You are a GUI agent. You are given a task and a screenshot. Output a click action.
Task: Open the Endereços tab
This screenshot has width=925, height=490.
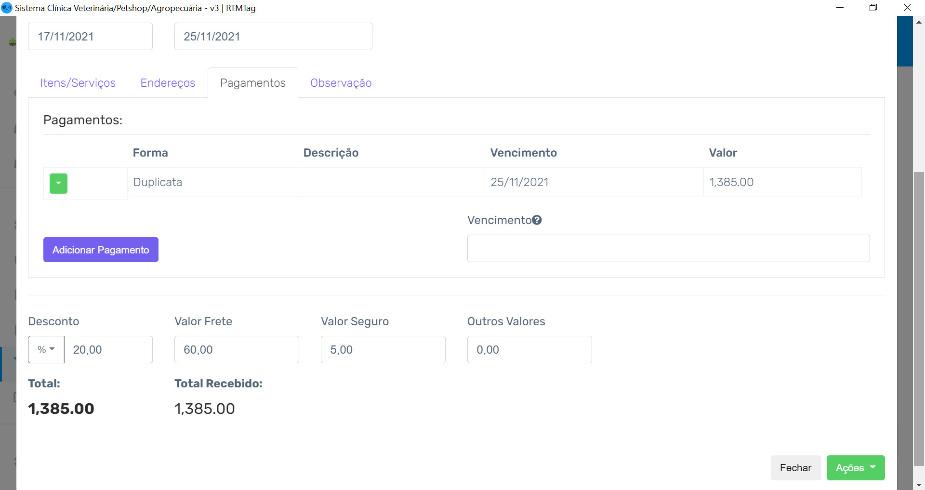coord(168,83)
